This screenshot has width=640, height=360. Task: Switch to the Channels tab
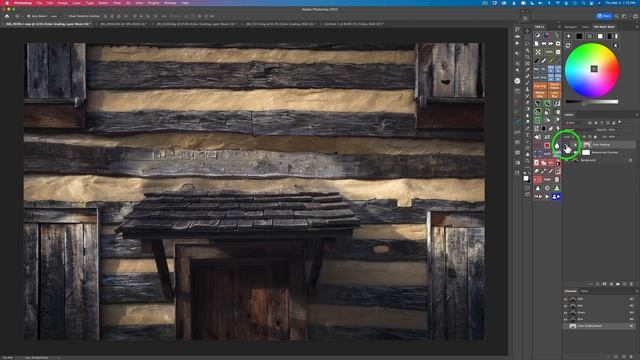[571, 291]
